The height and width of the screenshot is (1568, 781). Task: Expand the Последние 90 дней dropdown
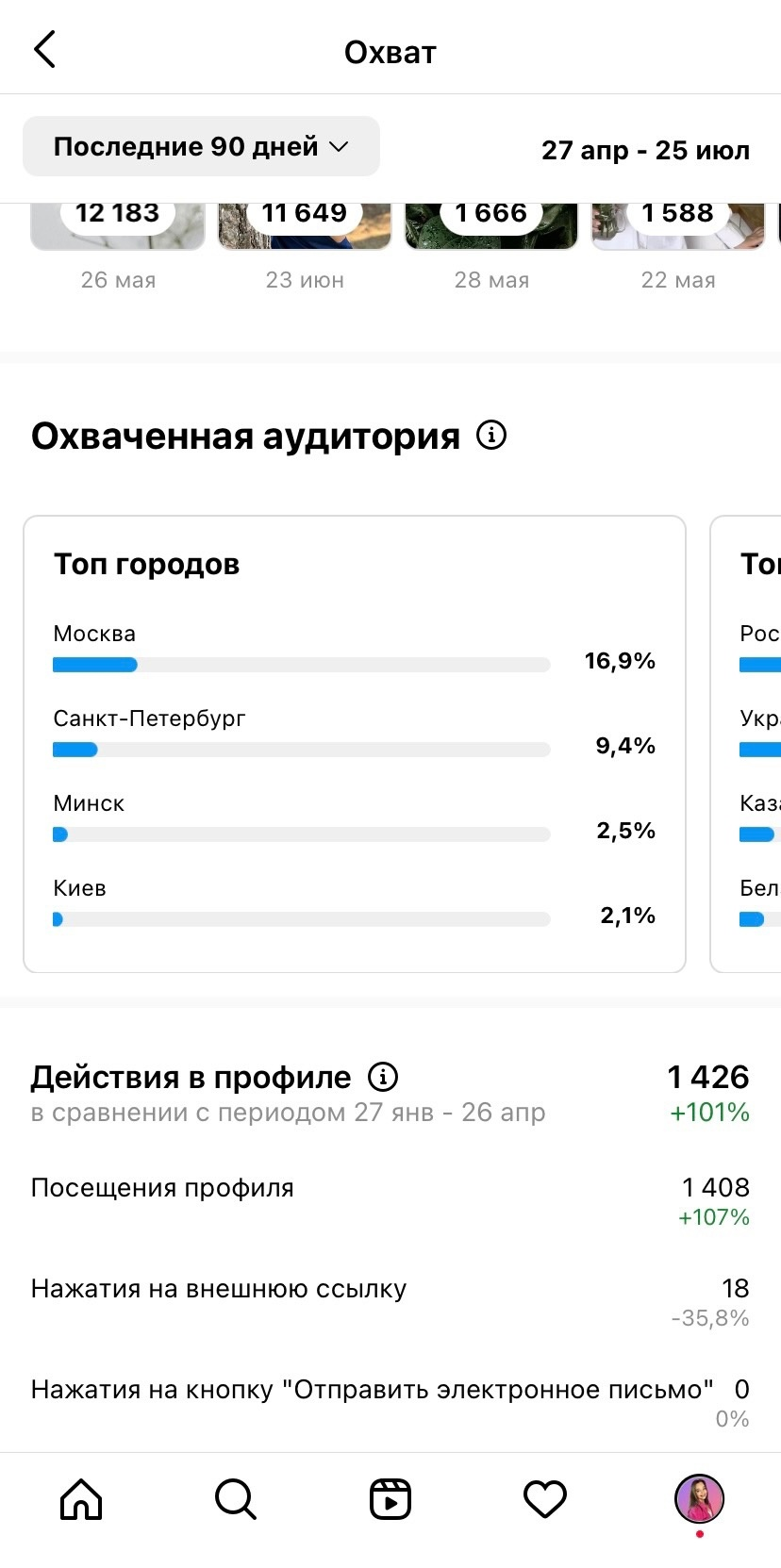201,146
